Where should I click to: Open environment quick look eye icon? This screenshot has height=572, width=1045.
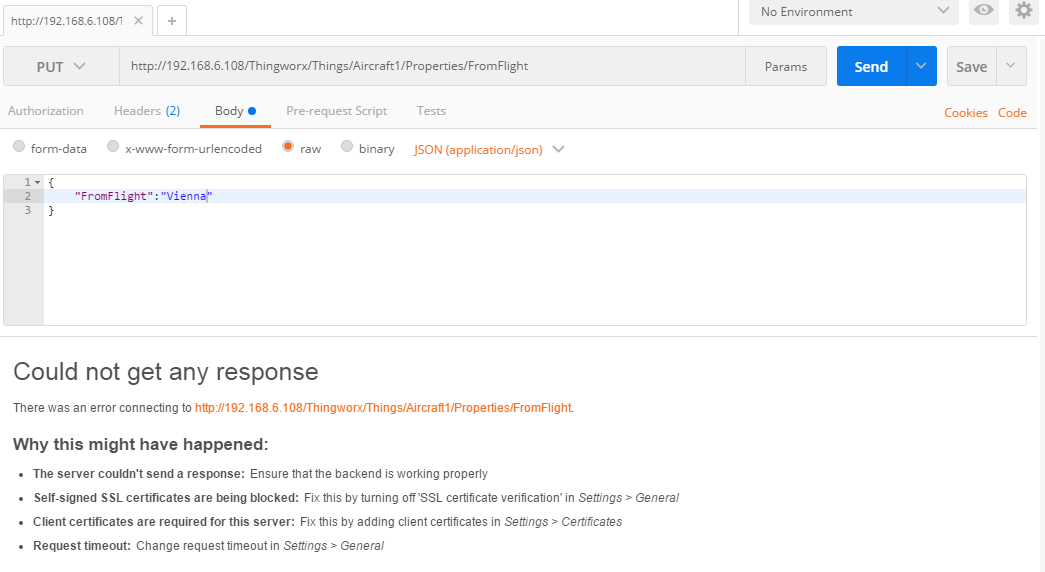[x=983, y=11]
